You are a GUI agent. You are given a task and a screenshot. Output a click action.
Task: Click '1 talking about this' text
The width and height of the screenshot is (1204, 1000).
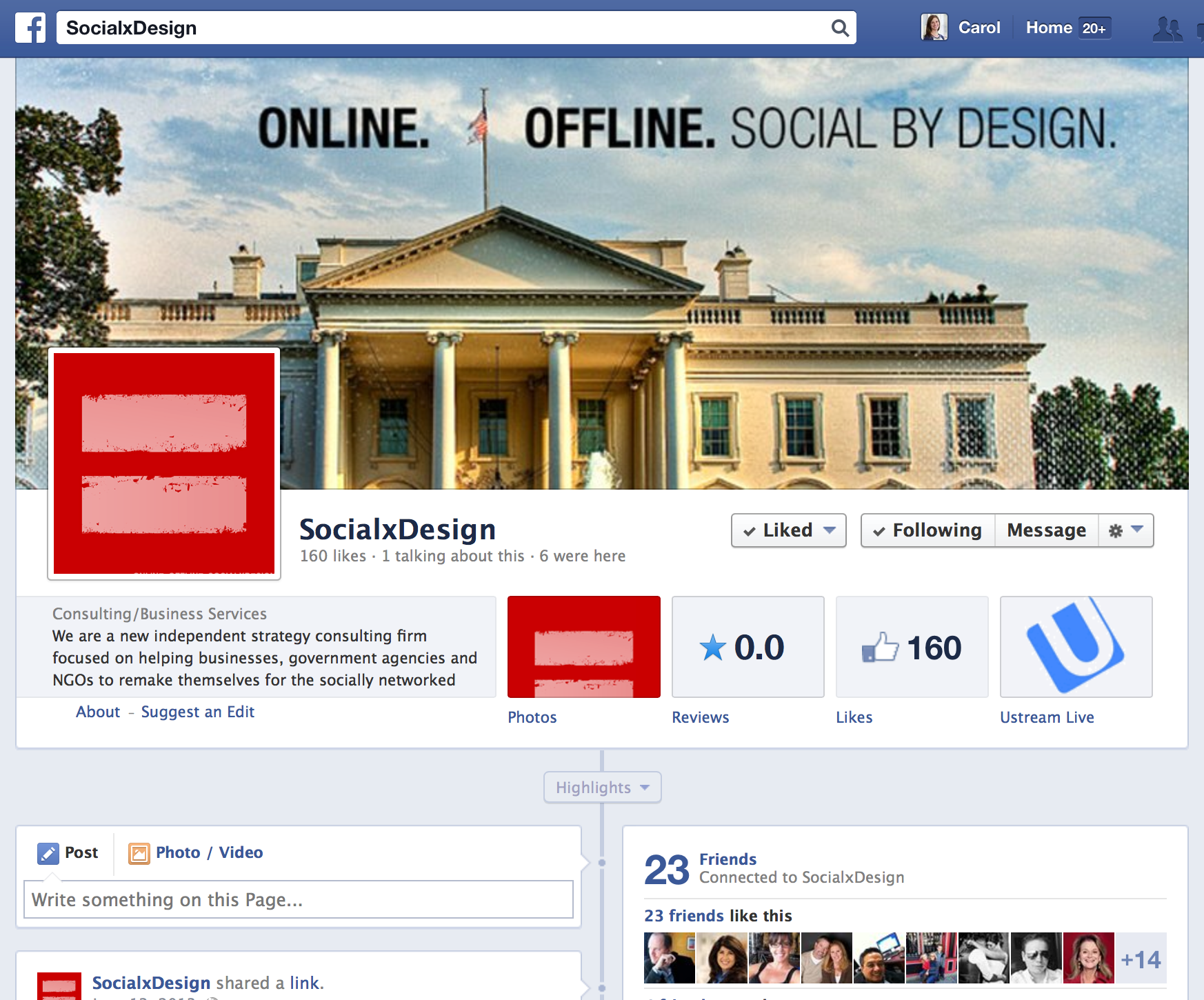[453, 556]
